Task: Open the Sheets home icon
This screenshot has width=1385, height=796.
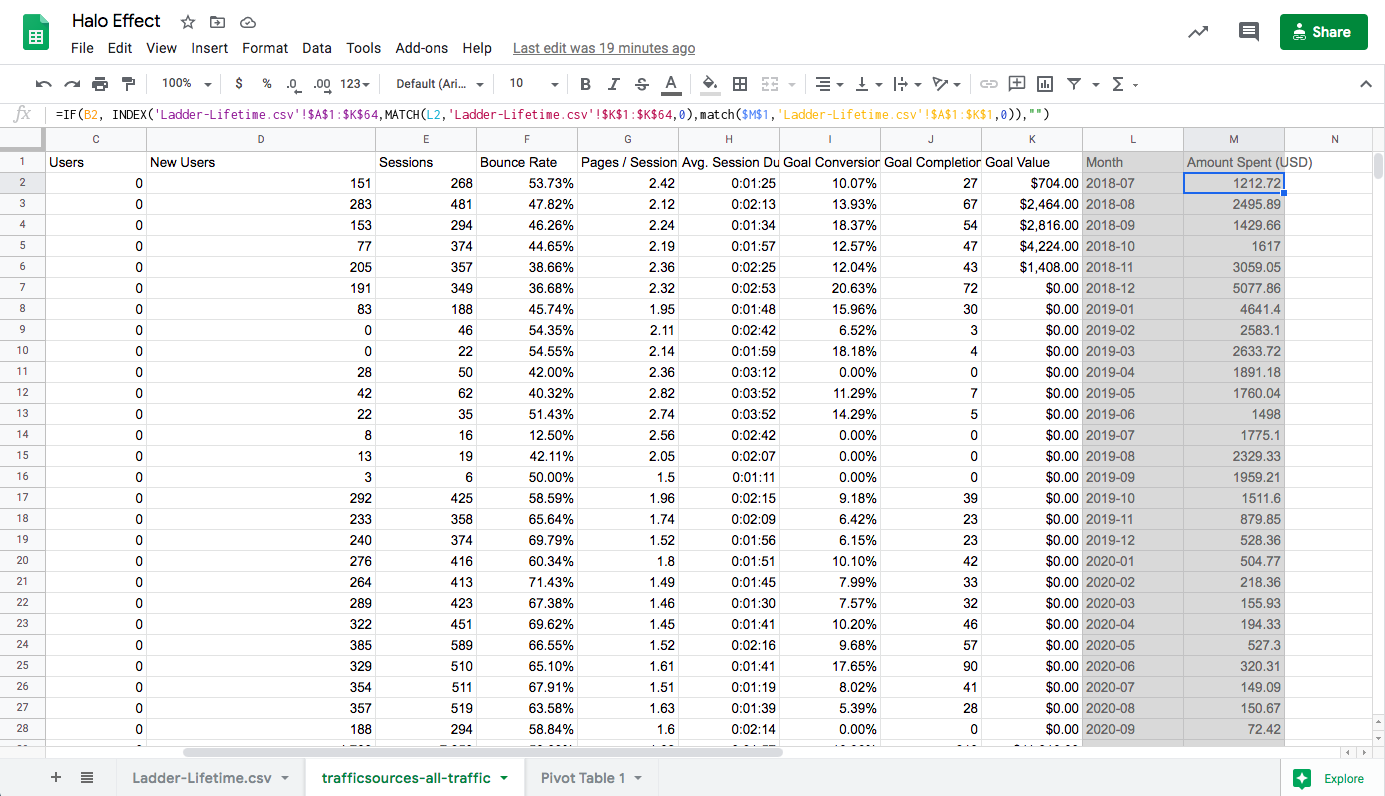Action: click(x=37, y=33)
